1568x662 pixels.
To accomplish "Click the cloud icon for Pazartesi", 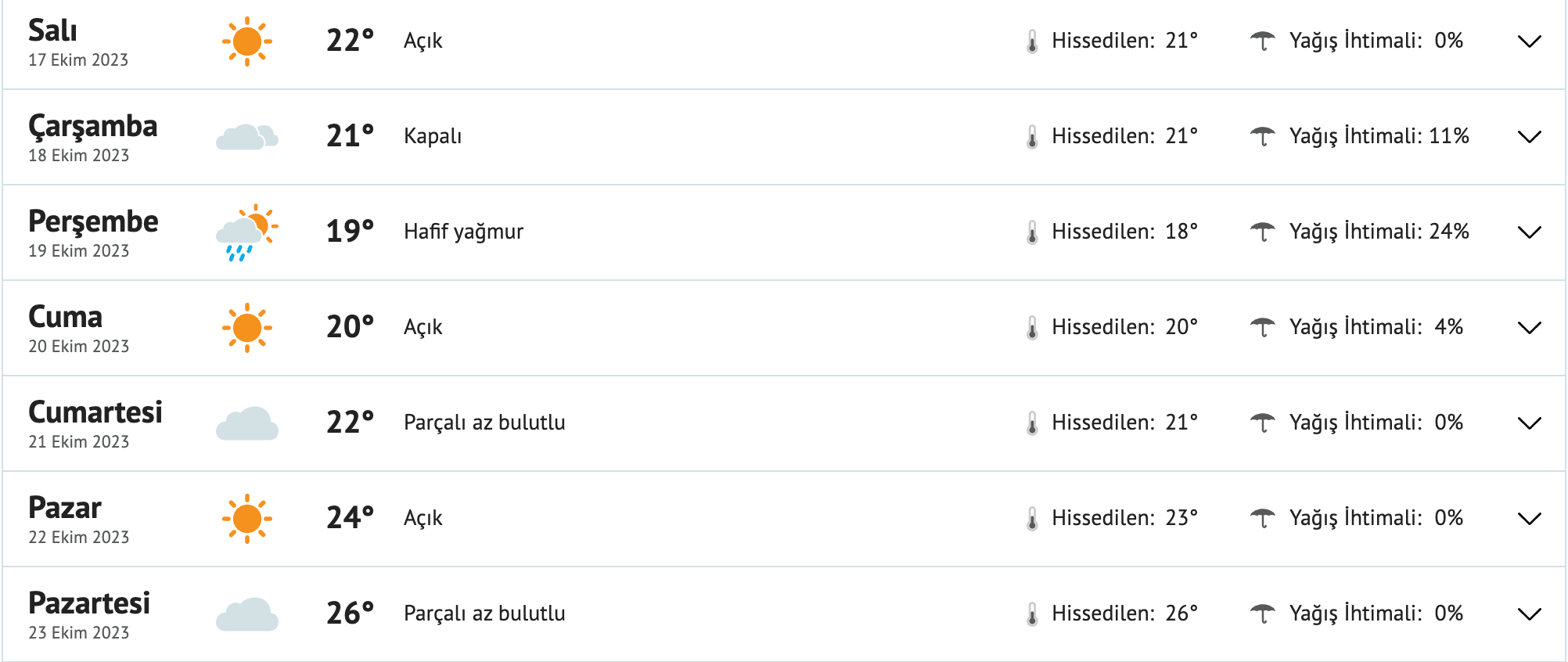I will coord(247,613).
